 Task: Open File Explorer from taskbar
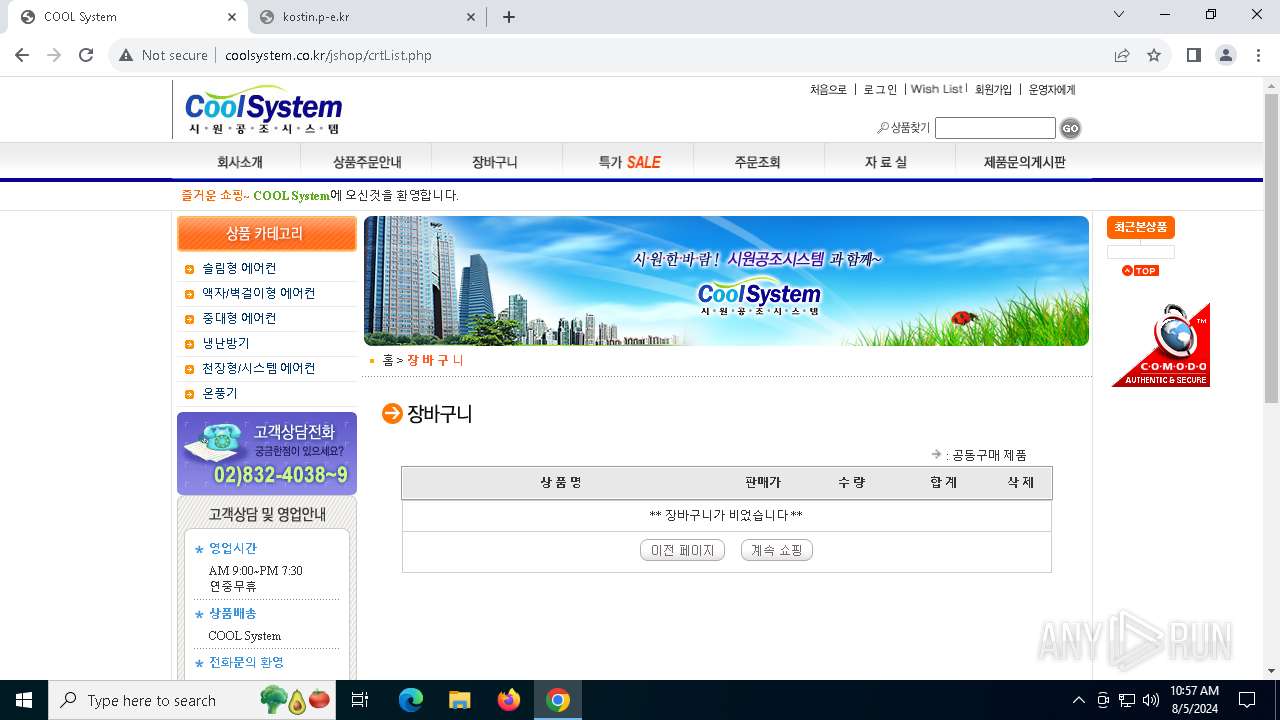pos(459,700)
